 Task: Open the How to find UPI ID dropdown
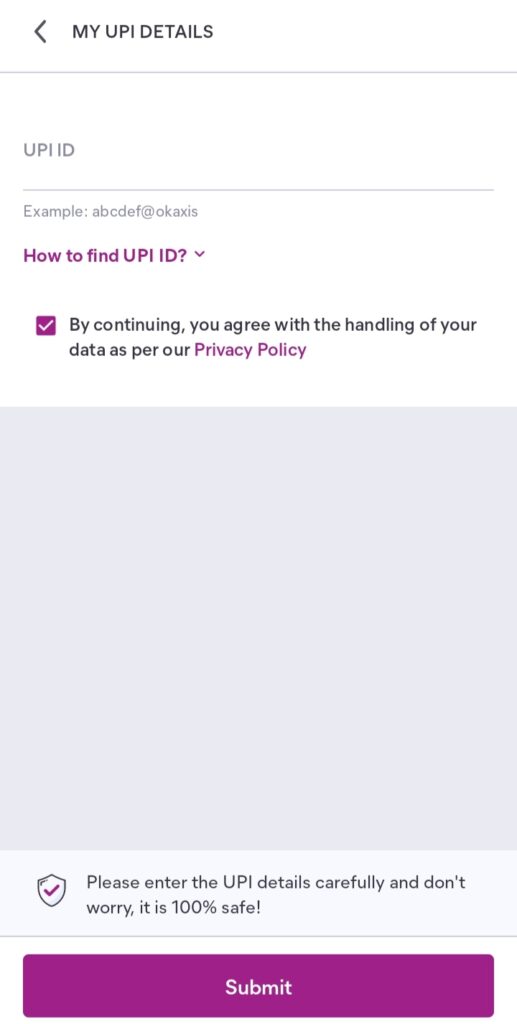(114, 255)
